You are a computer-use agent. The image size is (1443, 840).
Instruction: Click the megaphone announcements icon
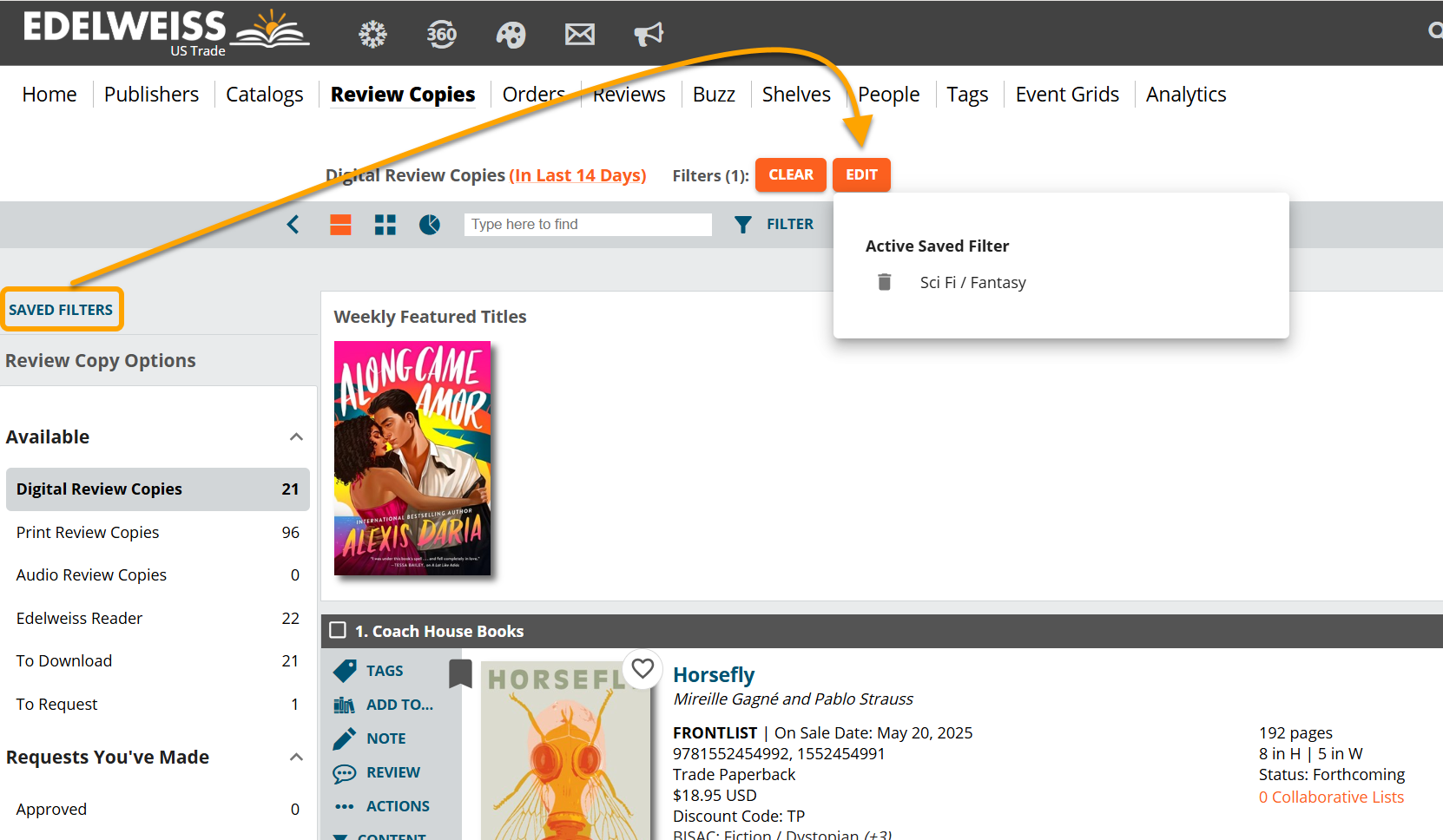[x=648, y=35]
